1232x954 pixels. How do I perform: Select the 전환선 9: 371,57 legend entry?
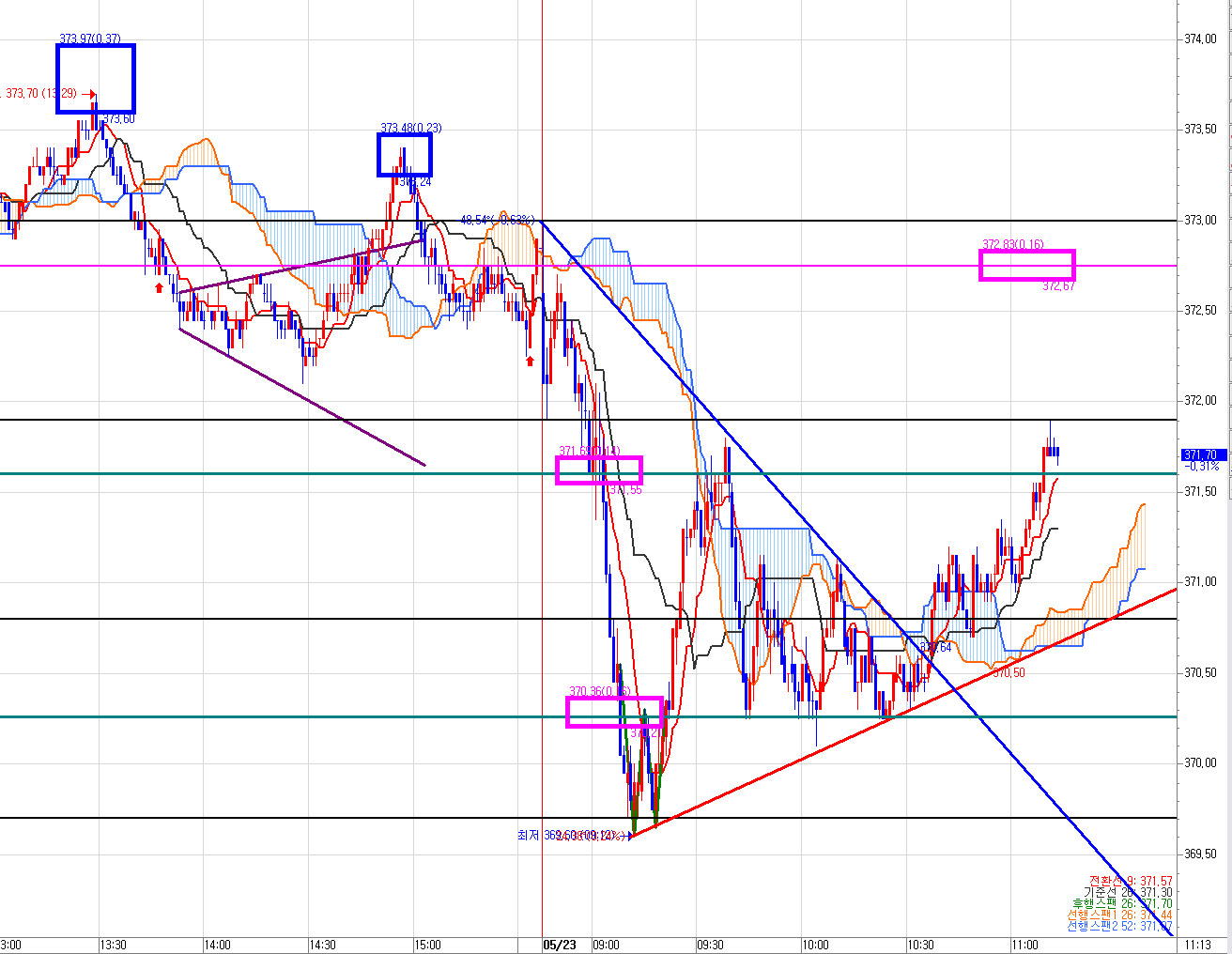click(x=1132, y=881)
